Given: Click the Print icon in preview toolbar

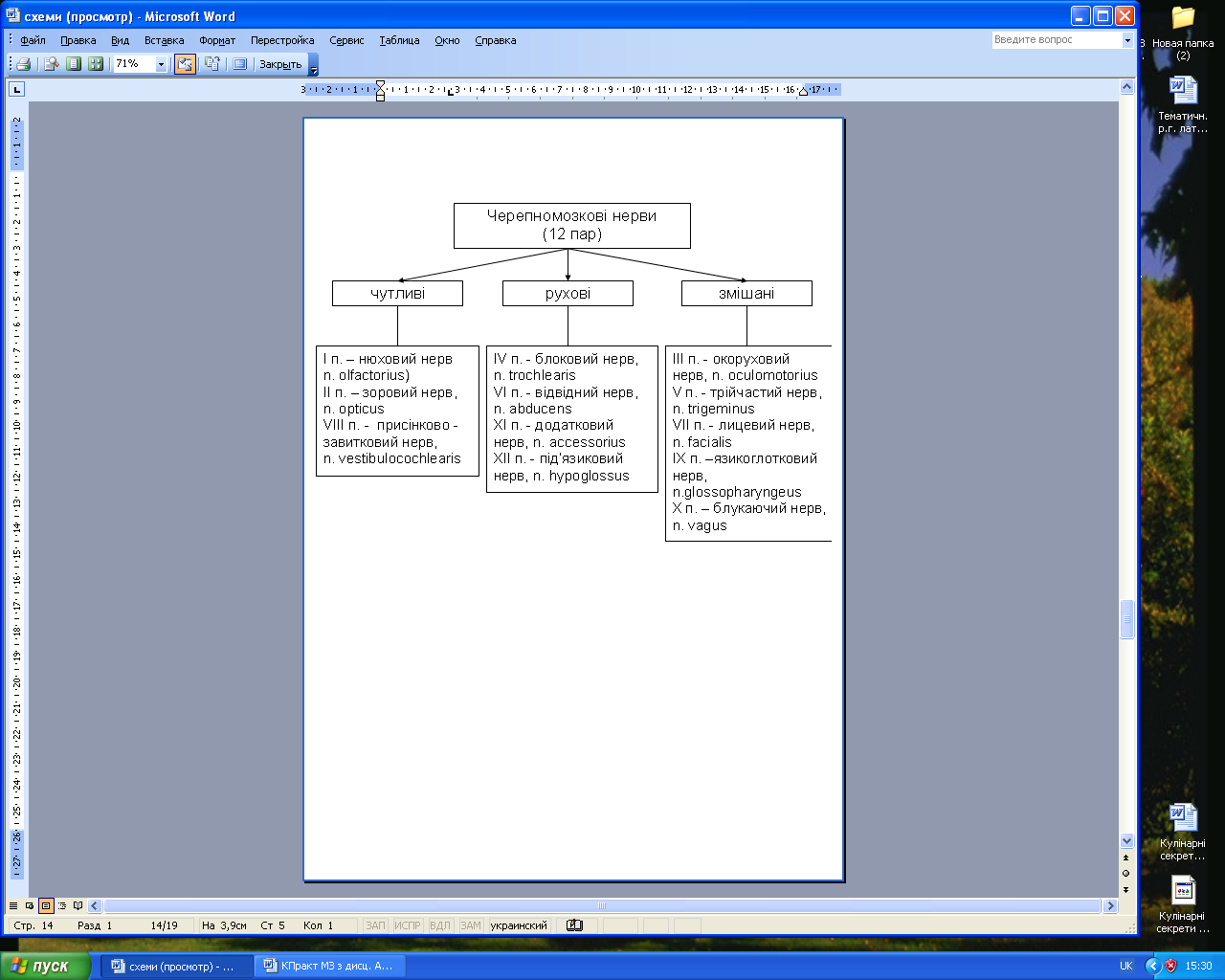Looking at the screenshot, I should (x=23, y=64).
